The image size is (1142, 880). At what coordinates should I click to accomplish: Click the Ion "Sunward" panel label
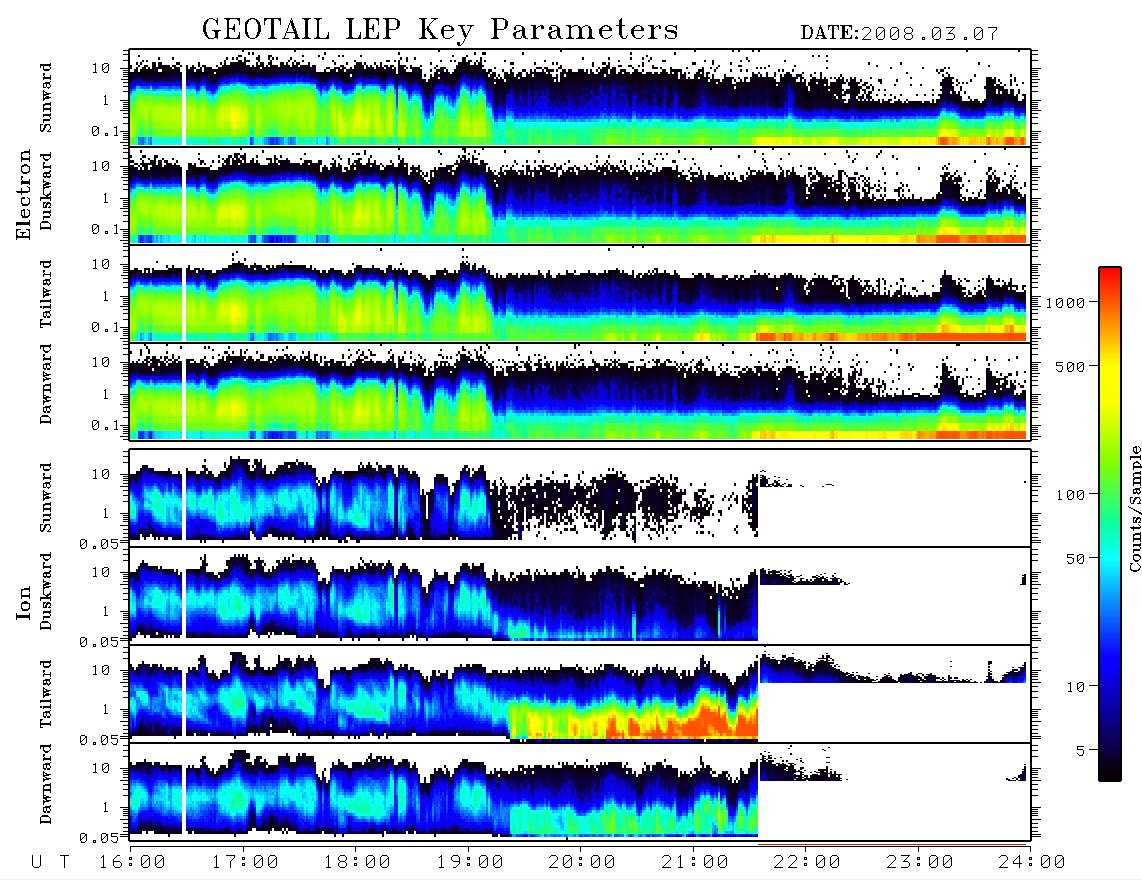(x=46, y=498)
